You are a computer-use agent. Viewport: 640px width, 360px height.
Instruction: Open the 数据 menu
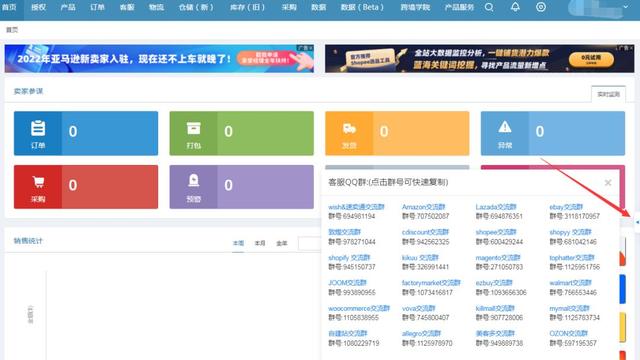[x=318, y=7]
